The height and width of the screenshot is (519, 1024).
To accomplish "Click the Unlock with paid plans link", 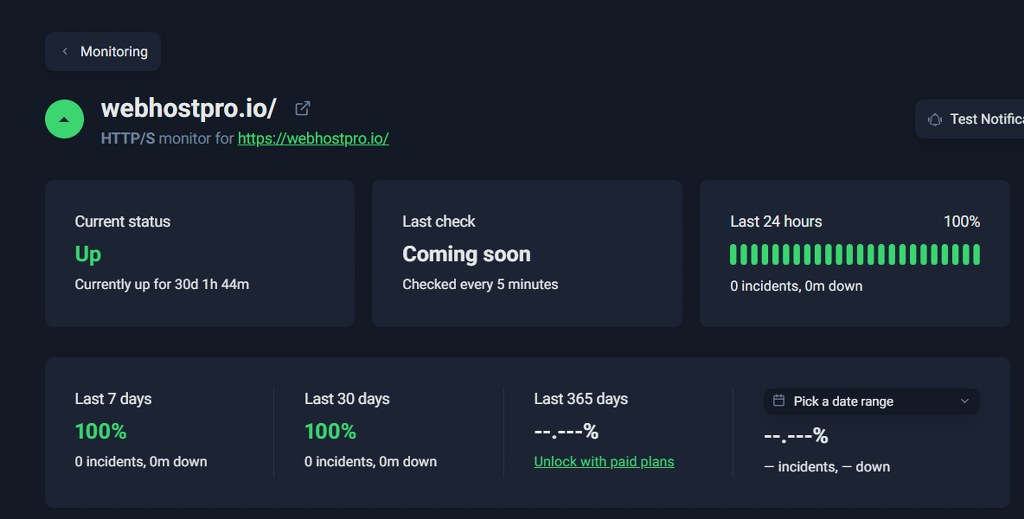I will point(603,462).
